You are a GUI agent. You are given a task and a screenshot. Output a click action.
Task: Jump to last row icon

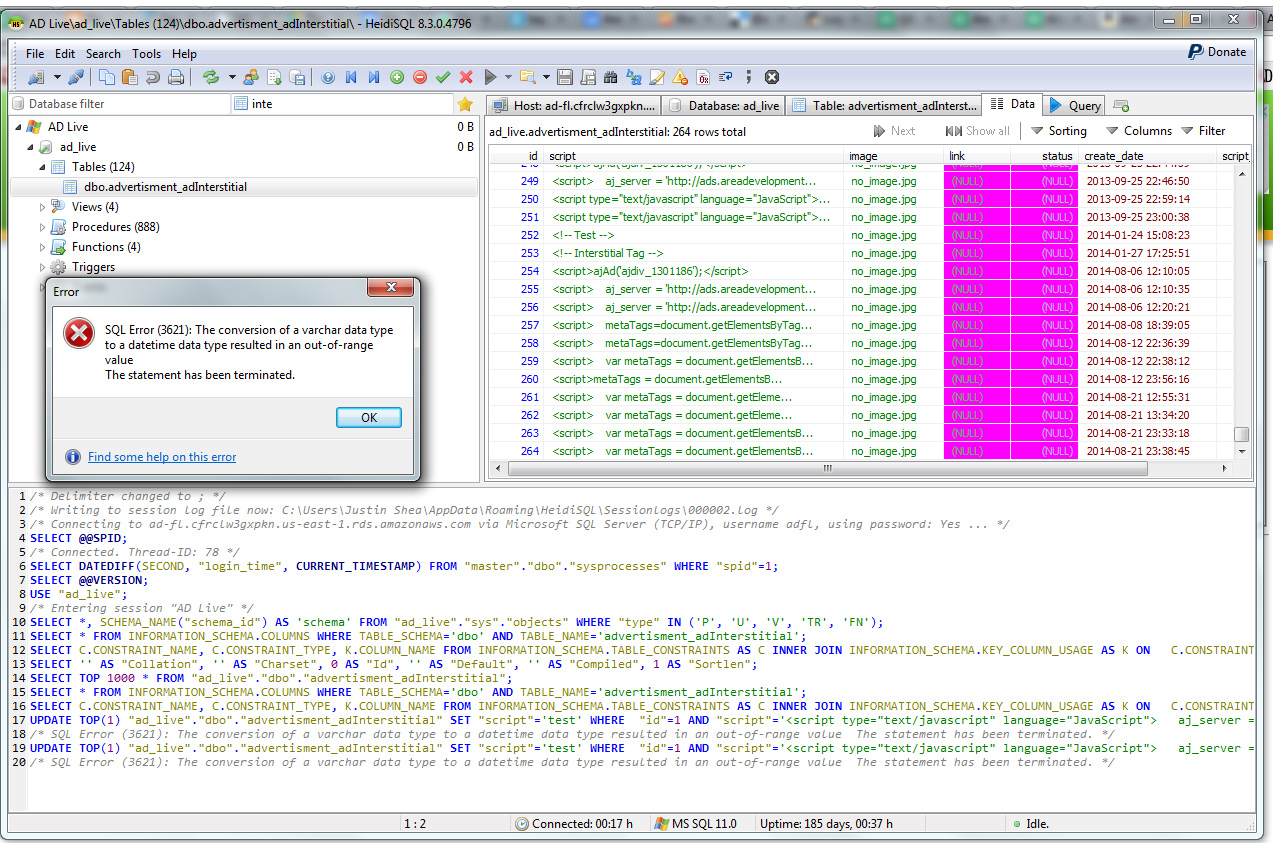click(374, 77)
